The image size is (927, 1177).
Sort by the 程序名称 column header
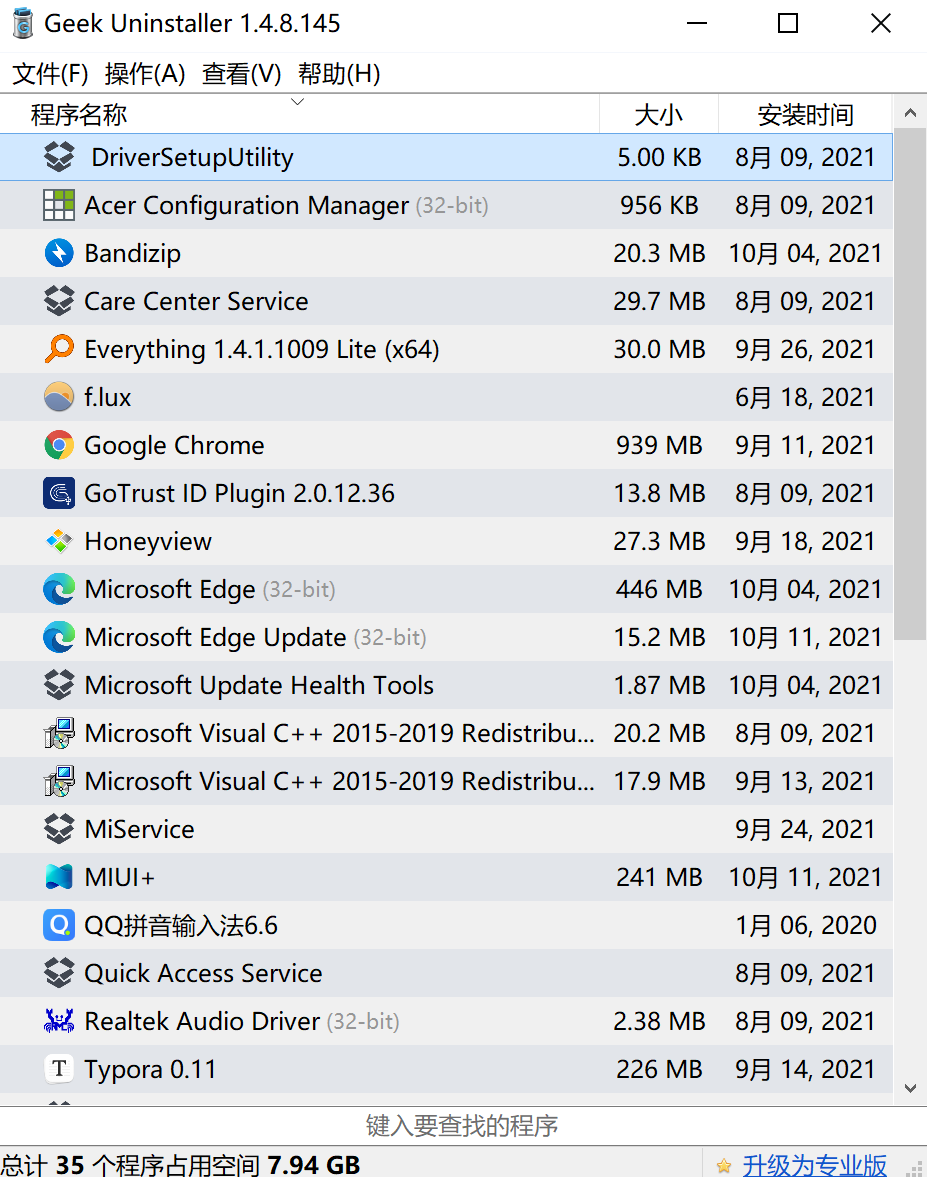[299, 114]
